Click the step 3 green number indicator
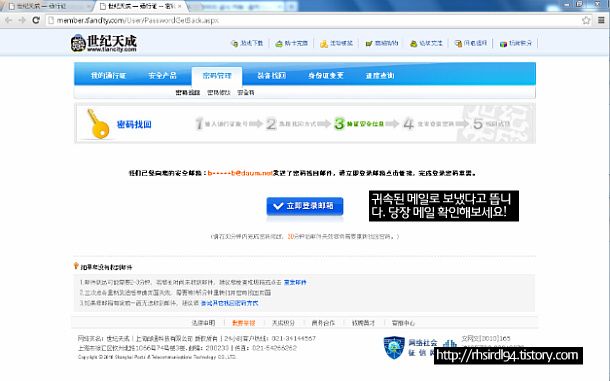Screen dimensions: 610x381 [x=339, y=124]
